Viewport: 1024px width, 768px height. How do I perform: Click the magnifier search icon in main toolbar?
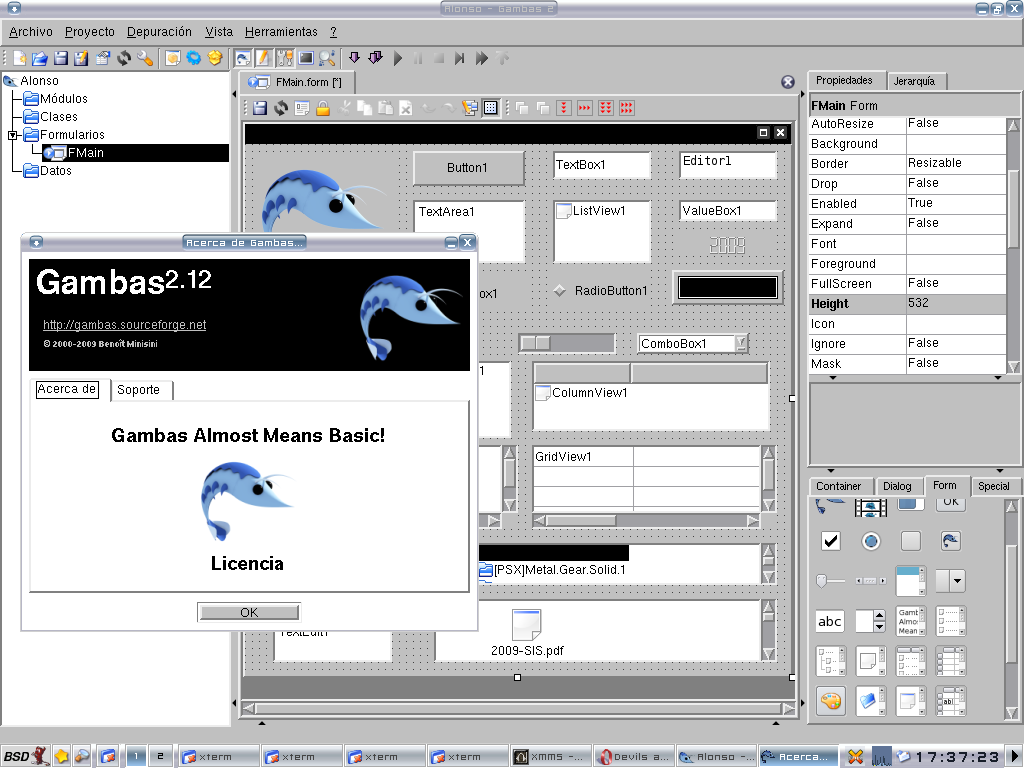pos(327,58)
